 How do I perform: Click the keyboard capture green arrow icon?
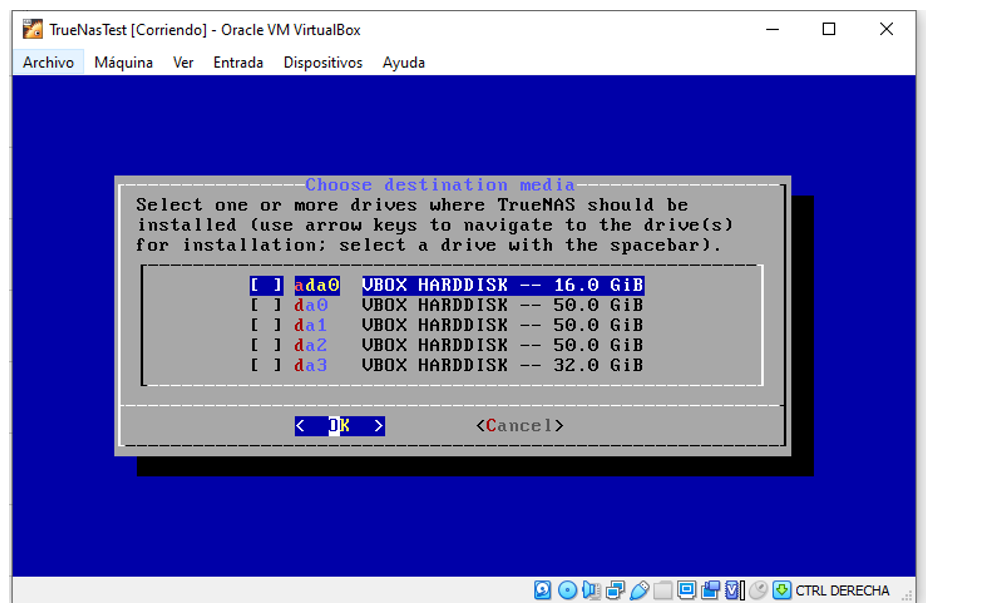pos(782,590)
